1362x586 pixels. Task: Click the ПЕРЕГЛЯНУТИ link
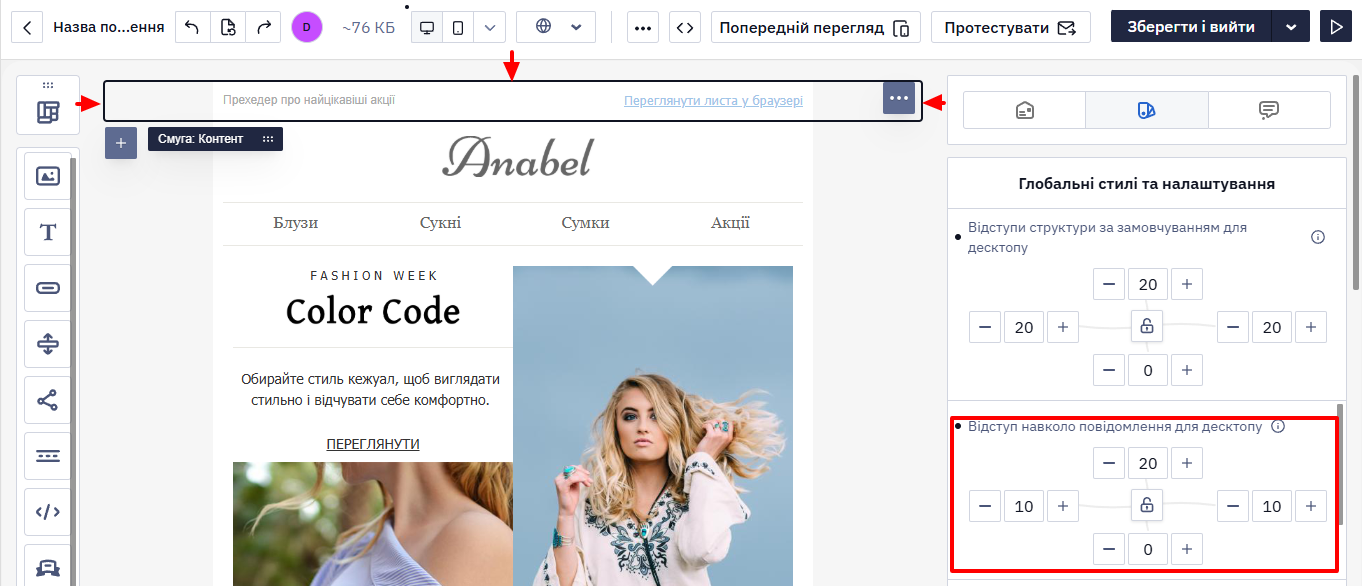coord(373,444)
